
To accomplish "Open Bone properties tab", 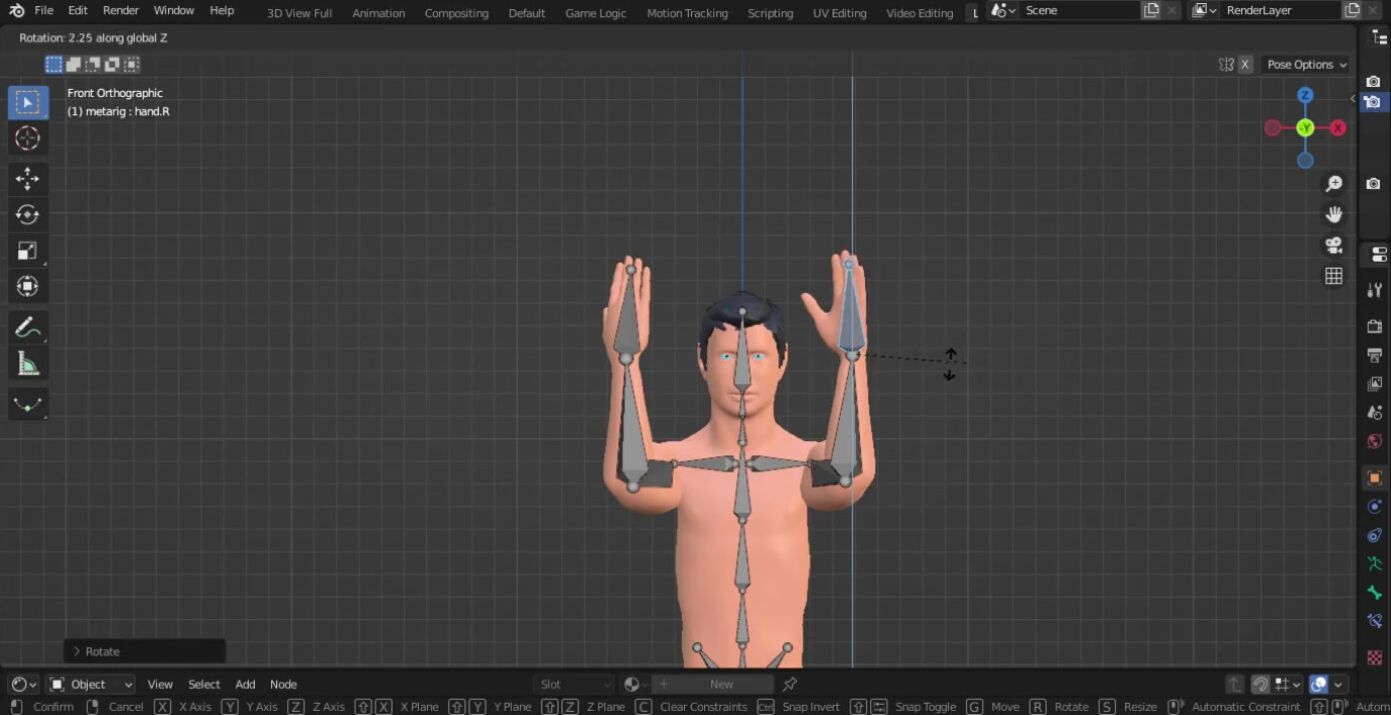I will [1375, 593].
